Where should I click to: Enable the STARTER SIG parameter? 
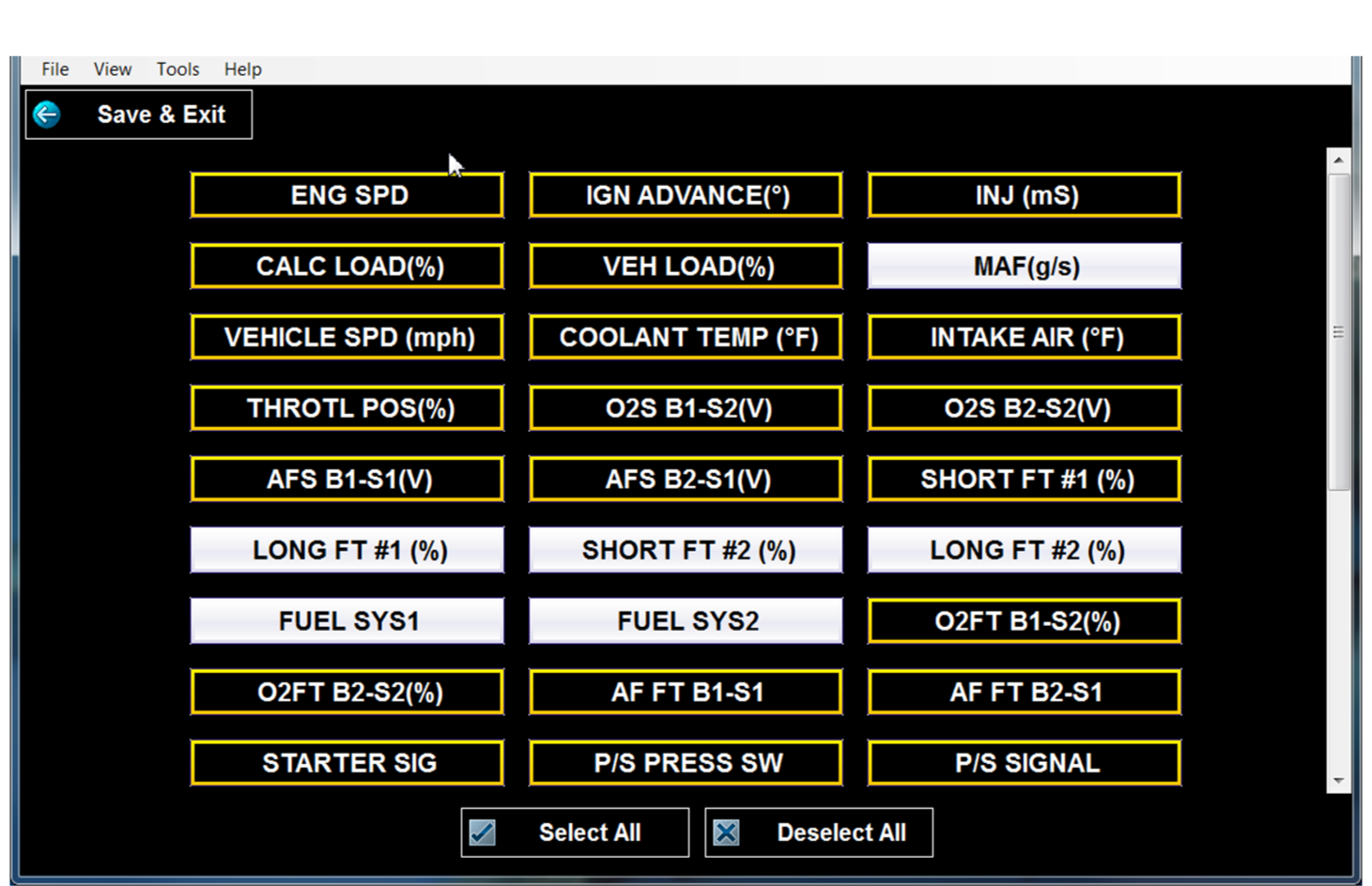[347, 763]
